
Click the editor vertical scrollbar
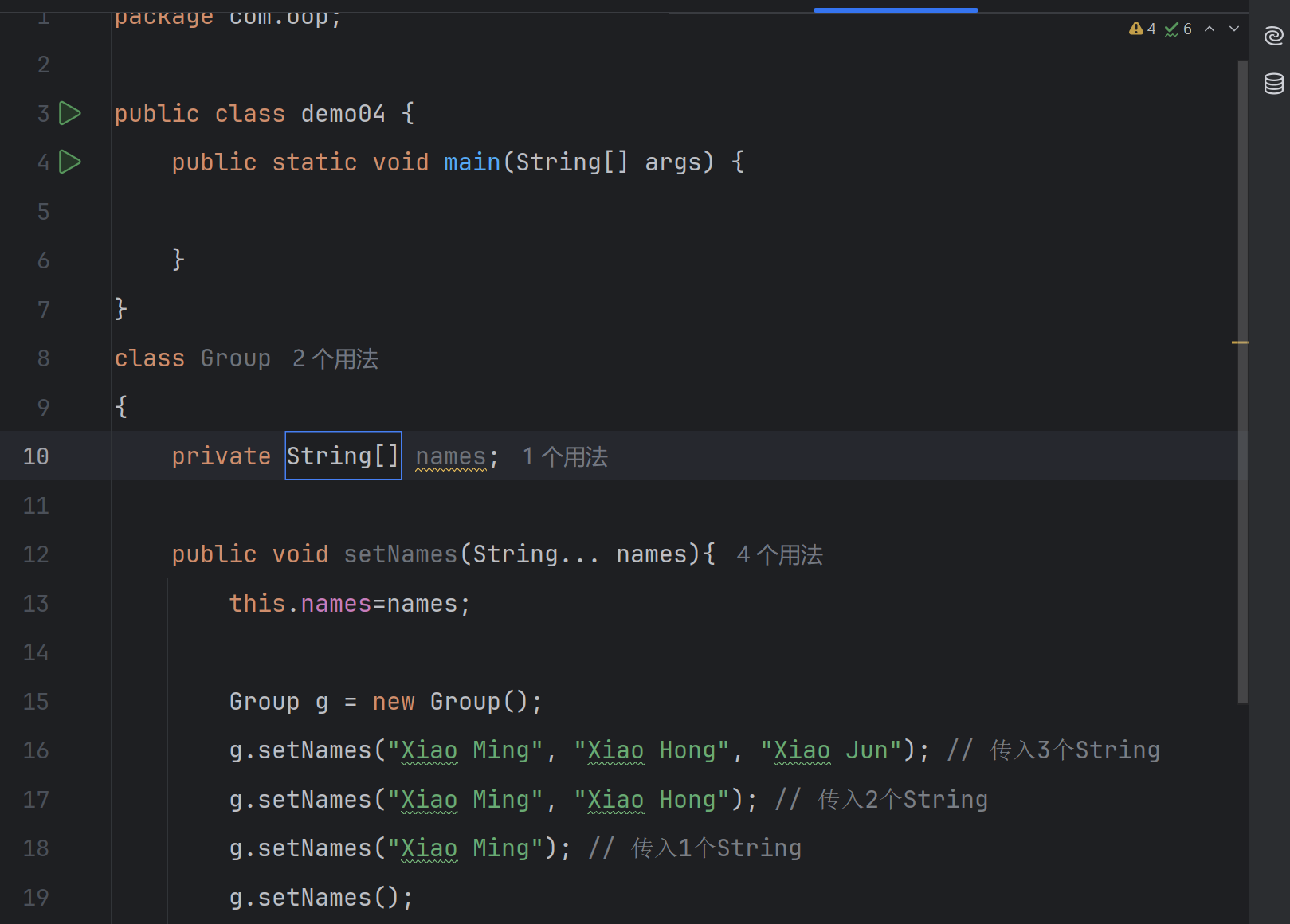click(1242, 382)
